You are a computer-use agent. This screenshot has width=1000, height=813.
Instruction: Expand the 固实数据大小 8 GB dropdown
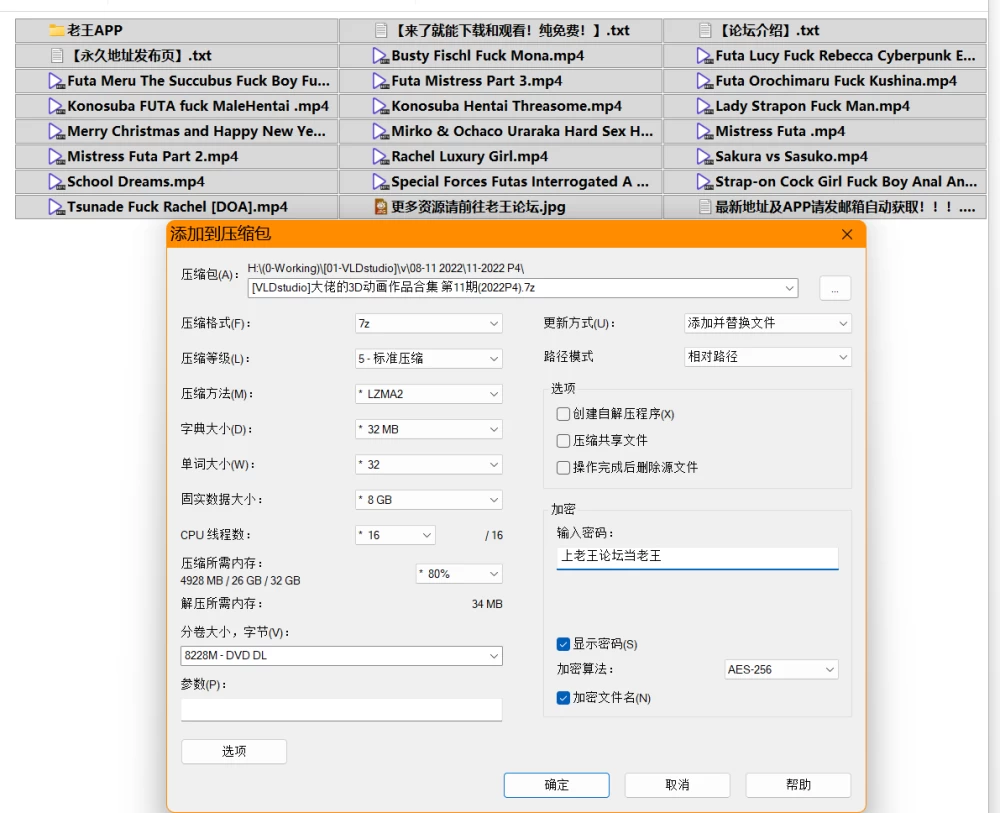429,500
